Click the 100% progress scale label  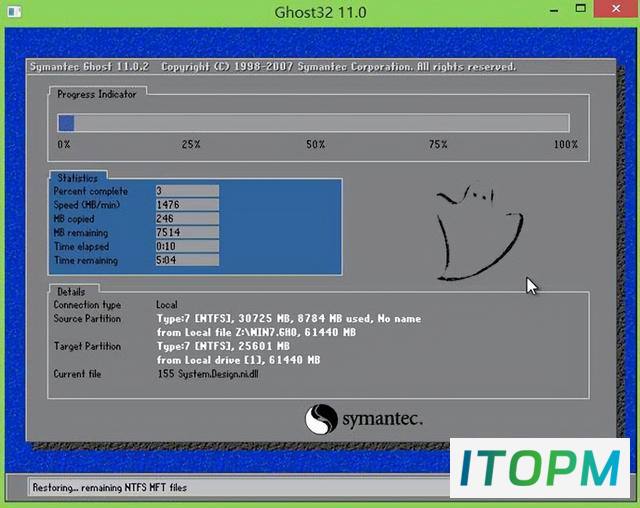[x=566, y=144]
